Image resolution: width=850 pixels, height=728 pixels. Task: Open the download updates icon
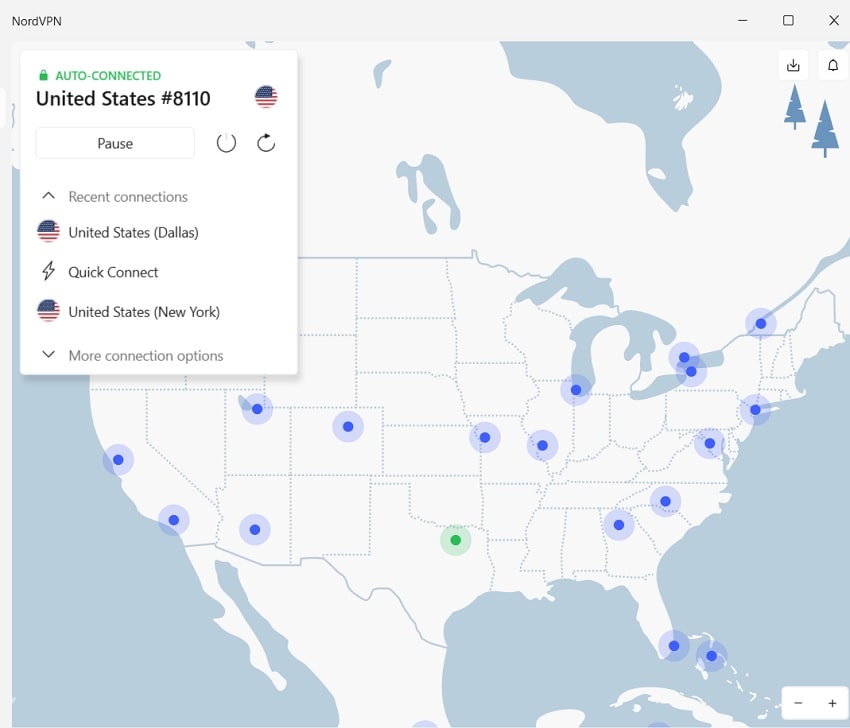tap(793, 65)
